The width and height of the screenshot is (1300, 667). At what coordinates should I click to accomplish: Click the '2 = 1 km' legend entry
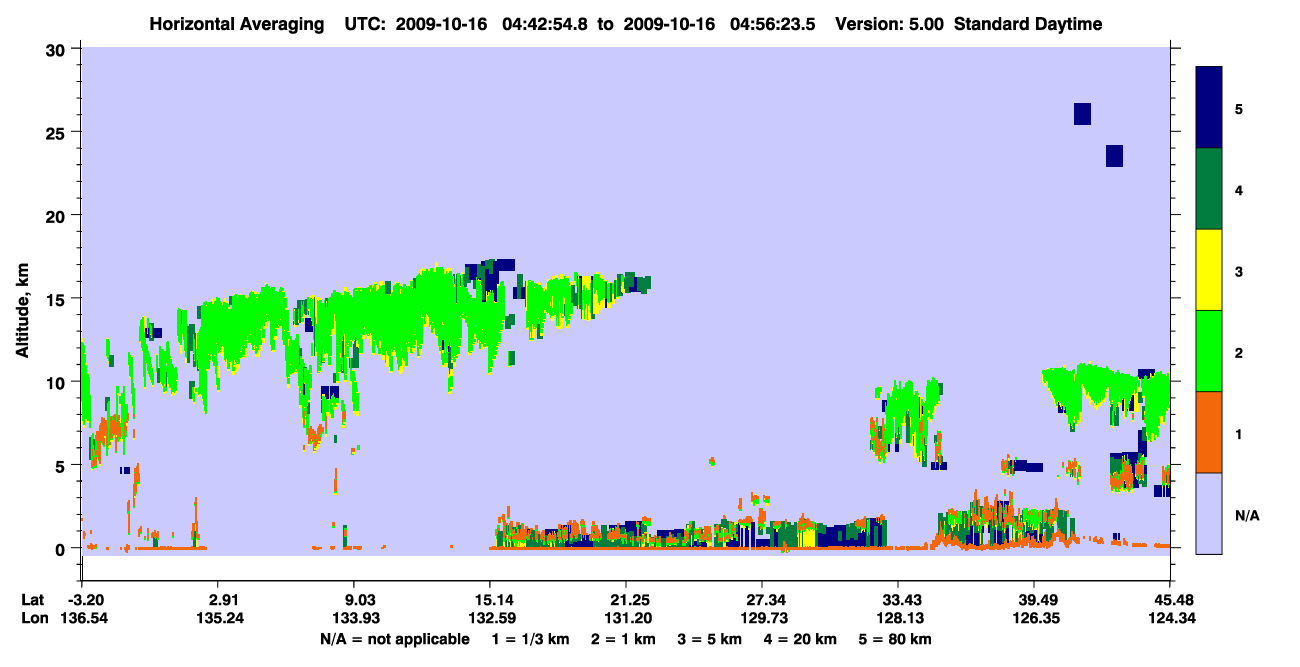pyautogui.click(x=625, y=638)
